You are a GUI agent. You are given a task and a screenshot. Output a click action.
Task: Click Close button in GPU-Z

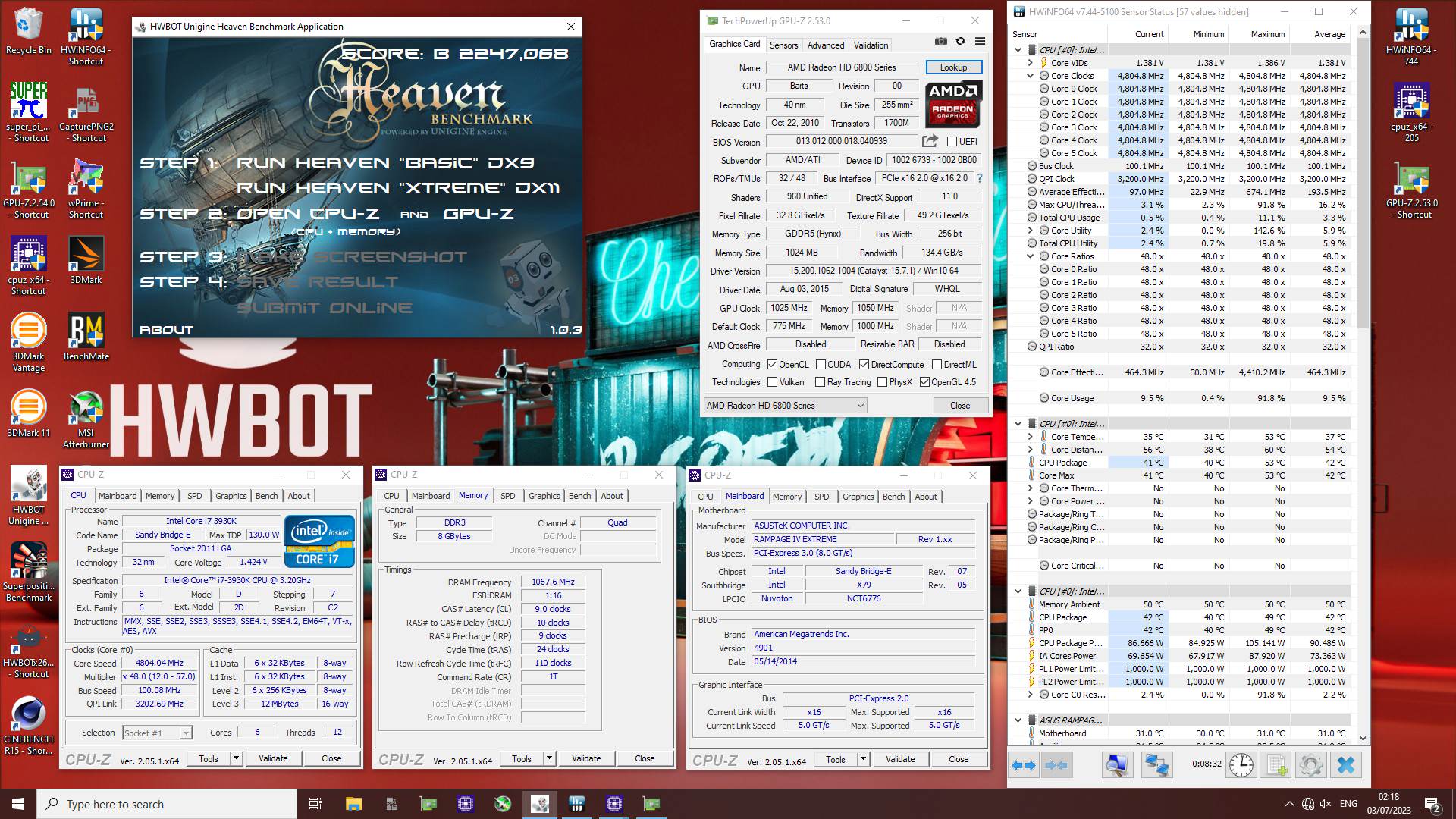[960, 406]
